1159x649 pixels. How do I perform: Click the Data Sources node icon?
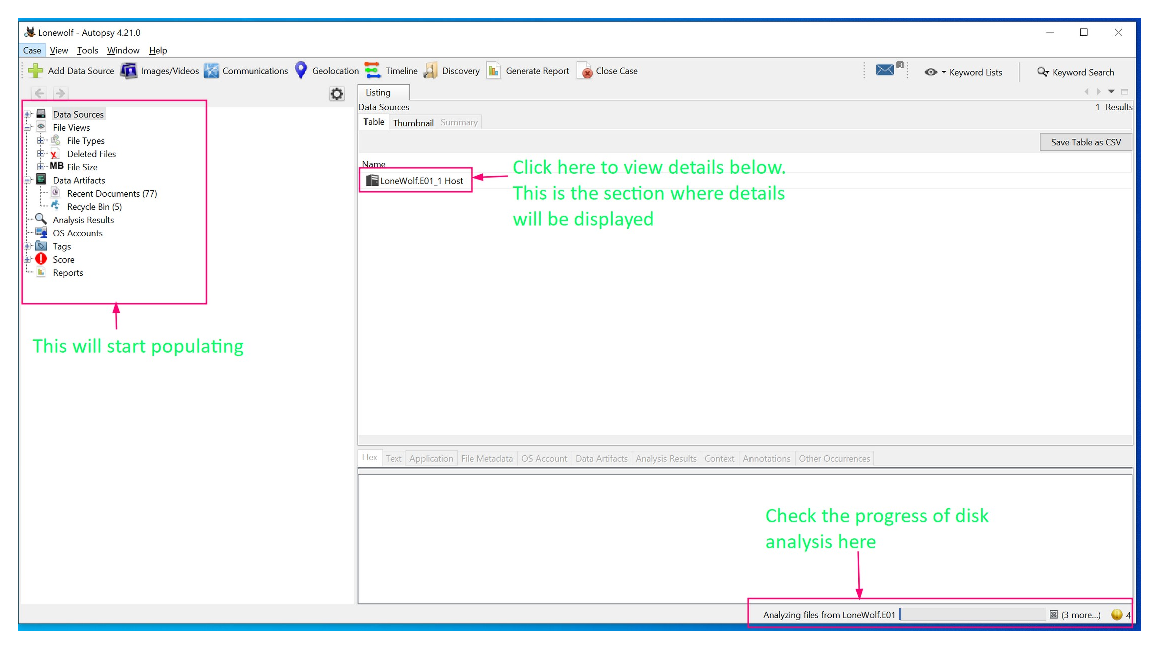pyautogui.click(x=41, y=114)
